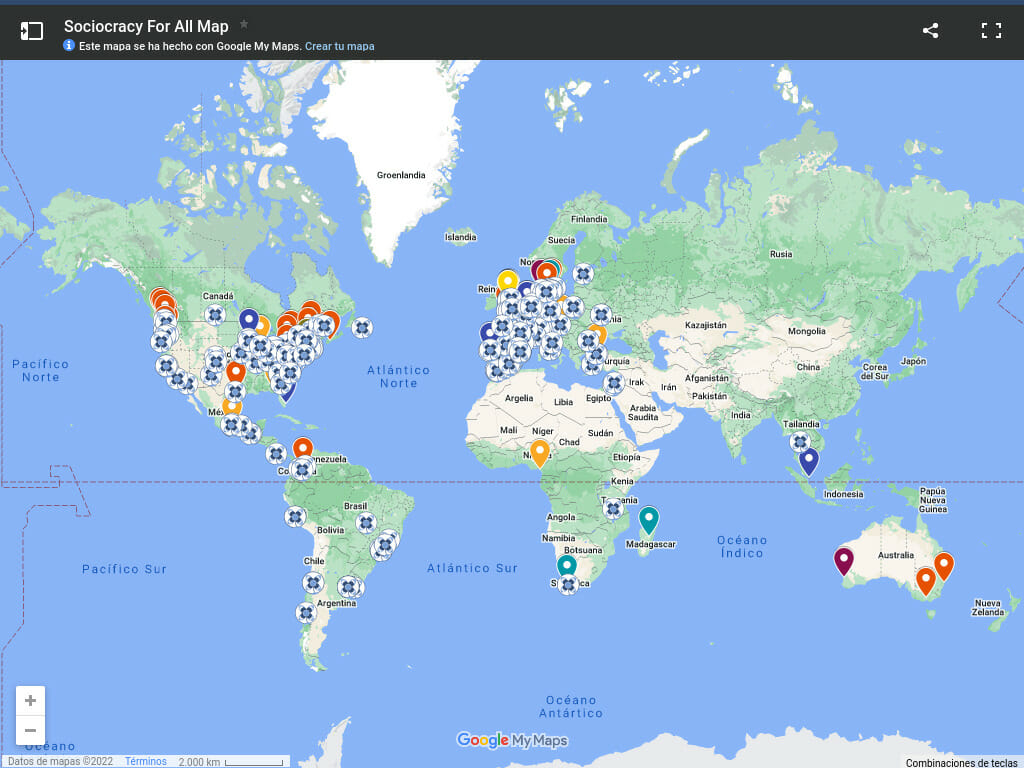Click the share icon
The image size is (1024, 768).
[930, 30]
